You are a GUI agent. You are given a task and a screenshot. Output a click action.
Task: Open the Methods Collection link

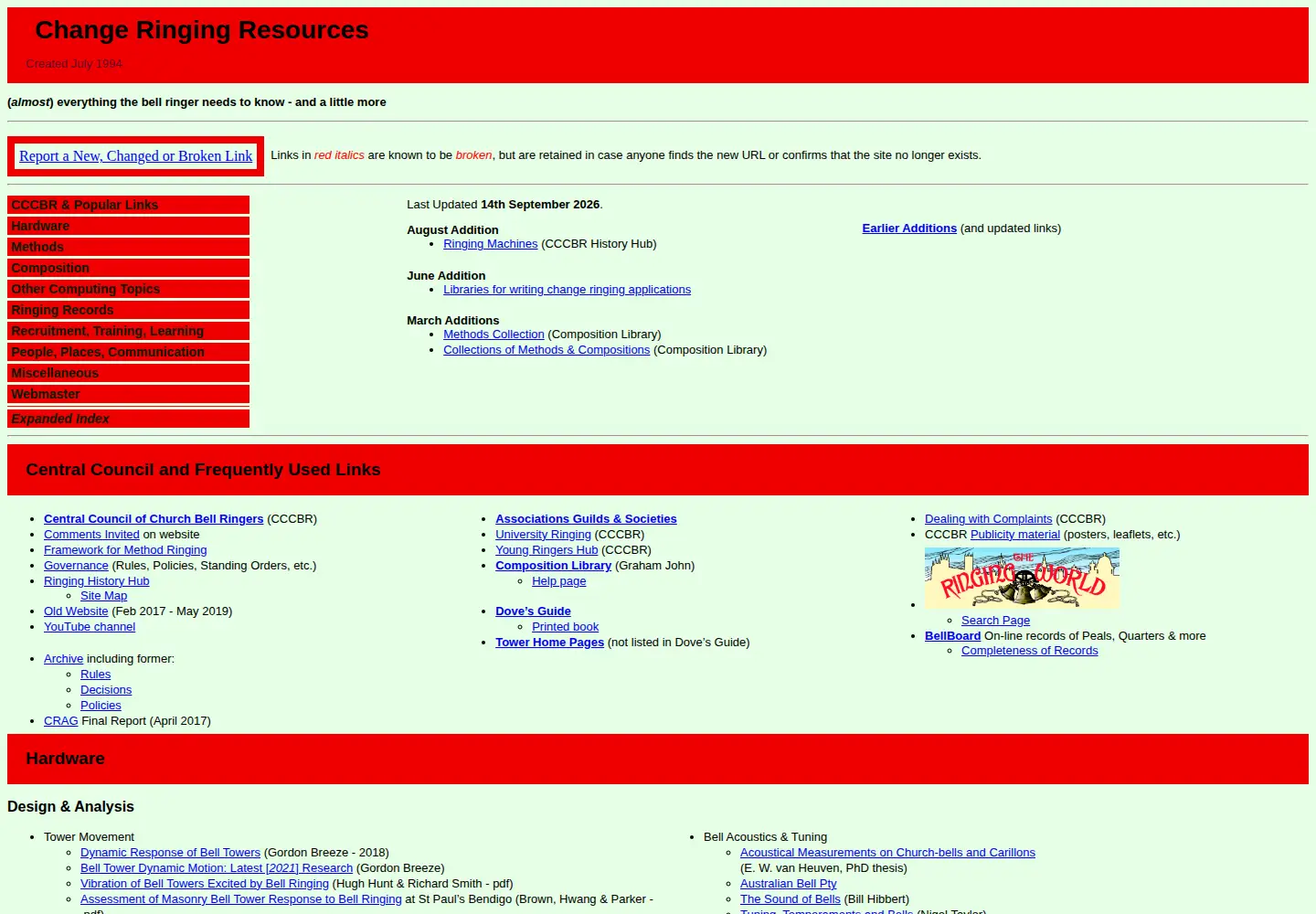[493, 335]
